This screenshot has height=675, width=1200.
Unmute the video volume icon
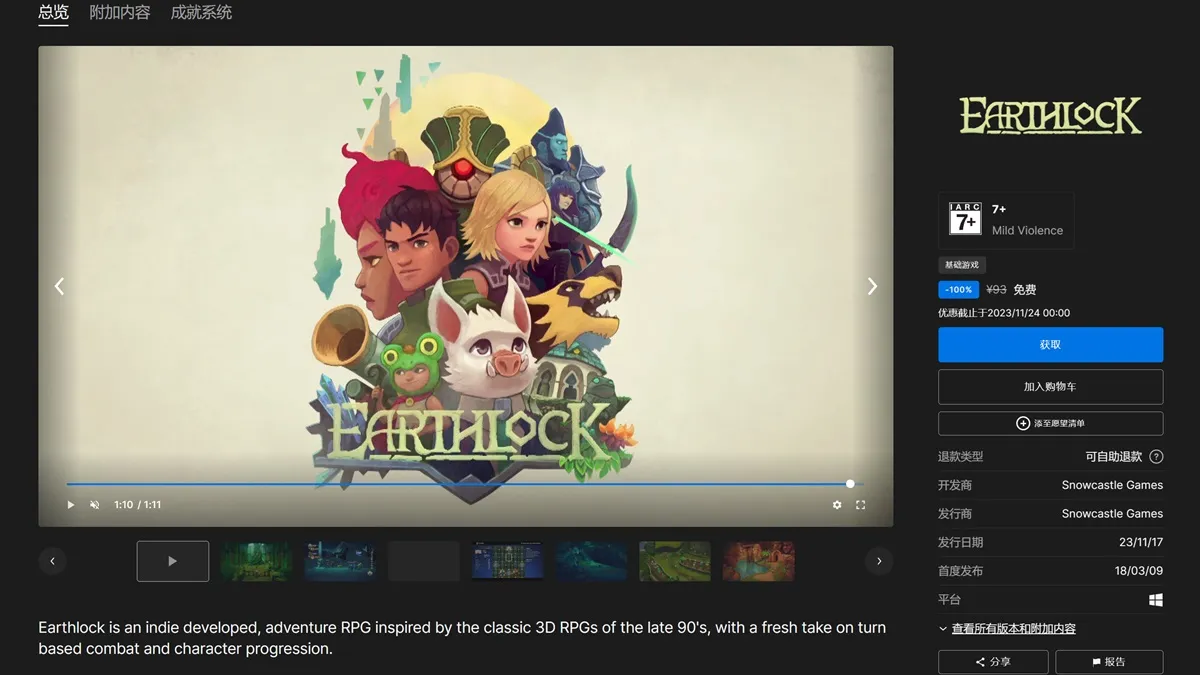pos(94,505)
